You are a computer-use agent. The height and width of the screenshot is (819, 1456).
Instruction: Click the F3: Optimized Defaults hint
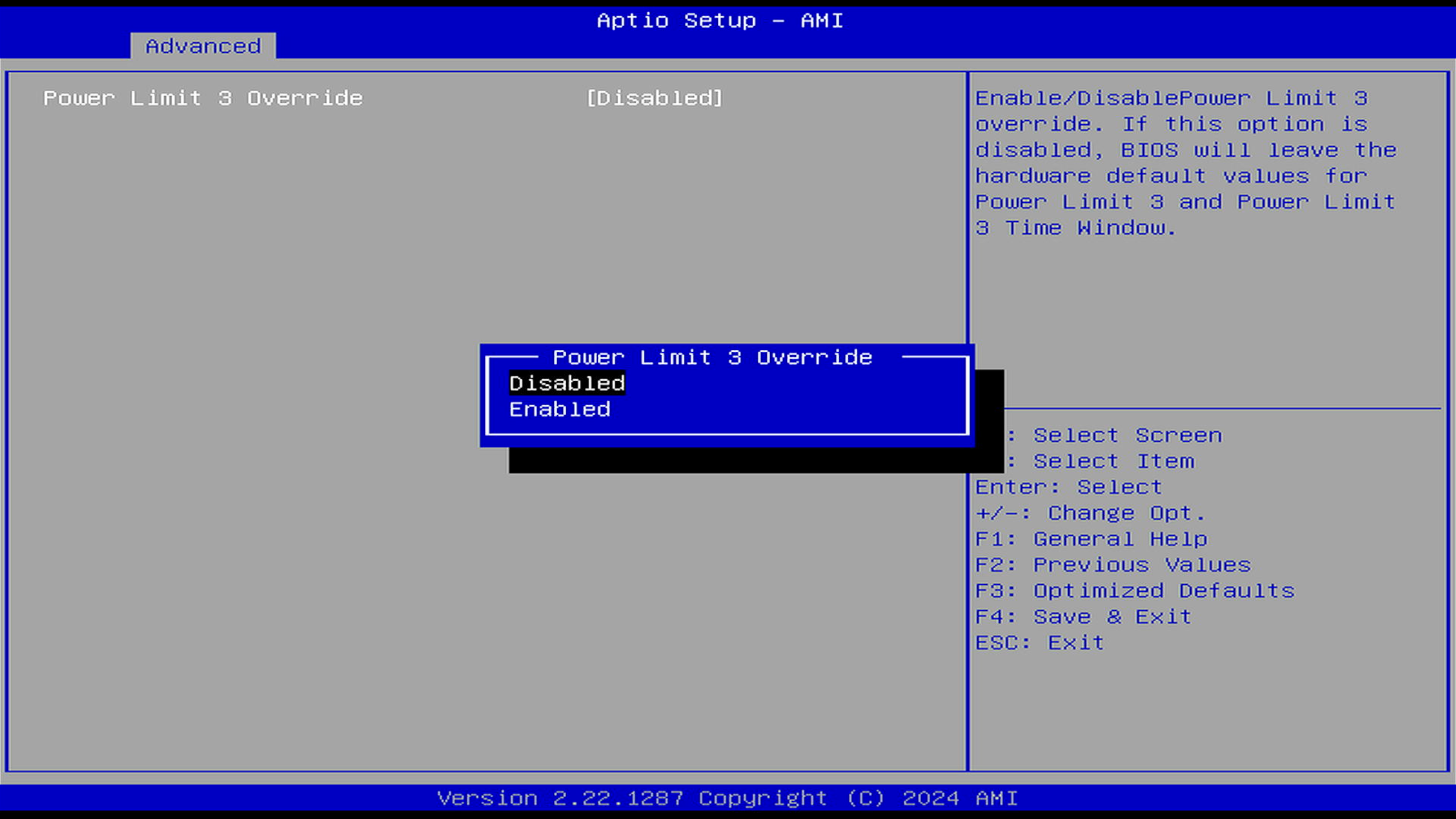[1134, 590]
